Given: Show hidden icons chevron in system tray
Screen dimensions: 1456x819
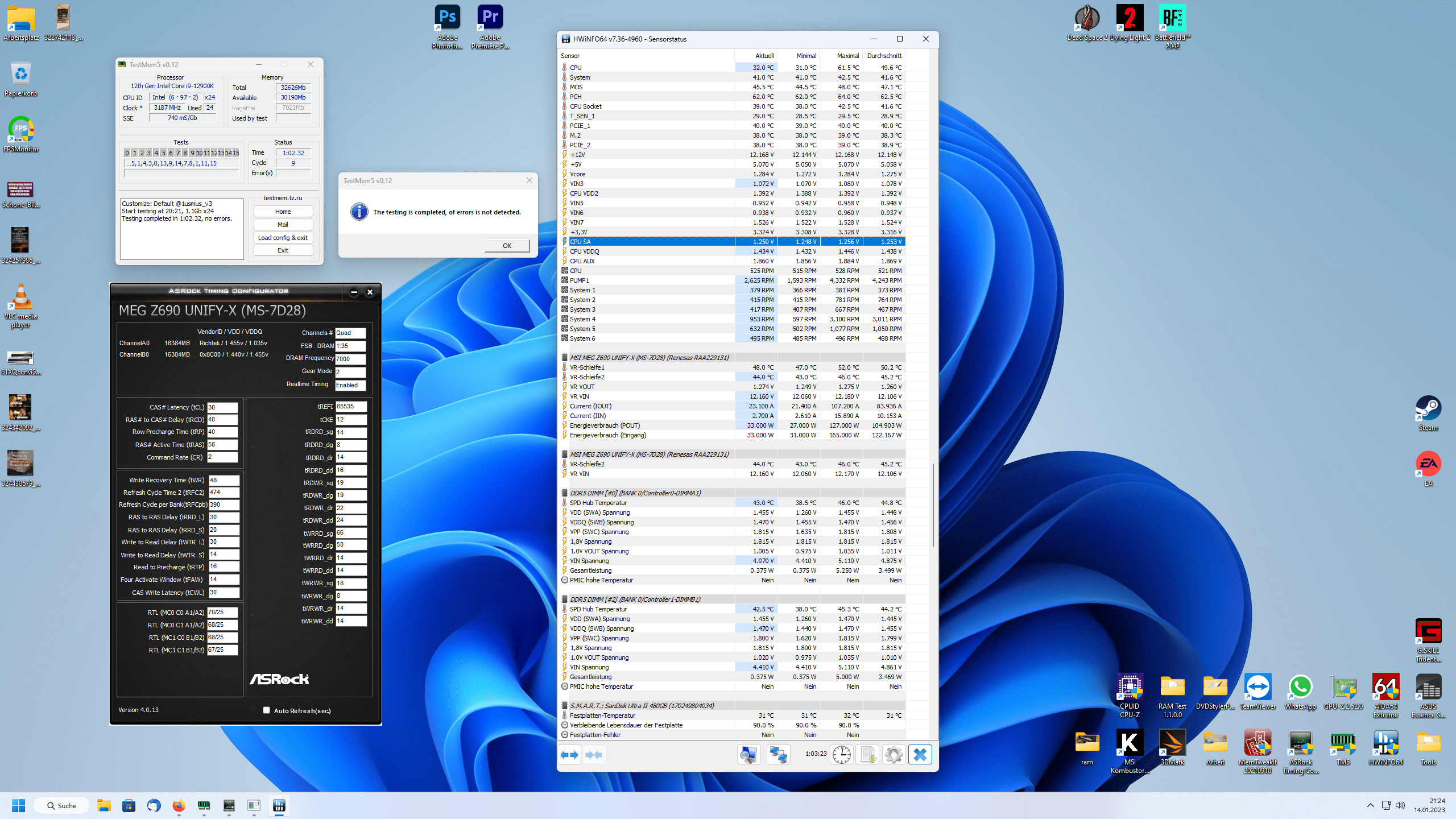Looking at the screenshot, I should point(1371,805).
